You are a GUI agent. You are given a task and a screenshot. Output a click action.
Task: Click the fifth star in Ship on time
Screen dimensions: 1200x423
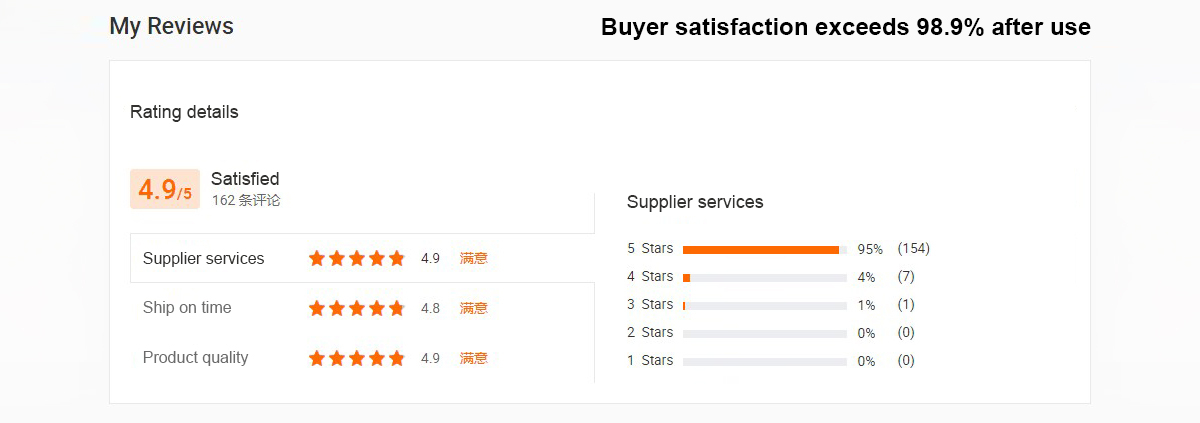point(397,308)
